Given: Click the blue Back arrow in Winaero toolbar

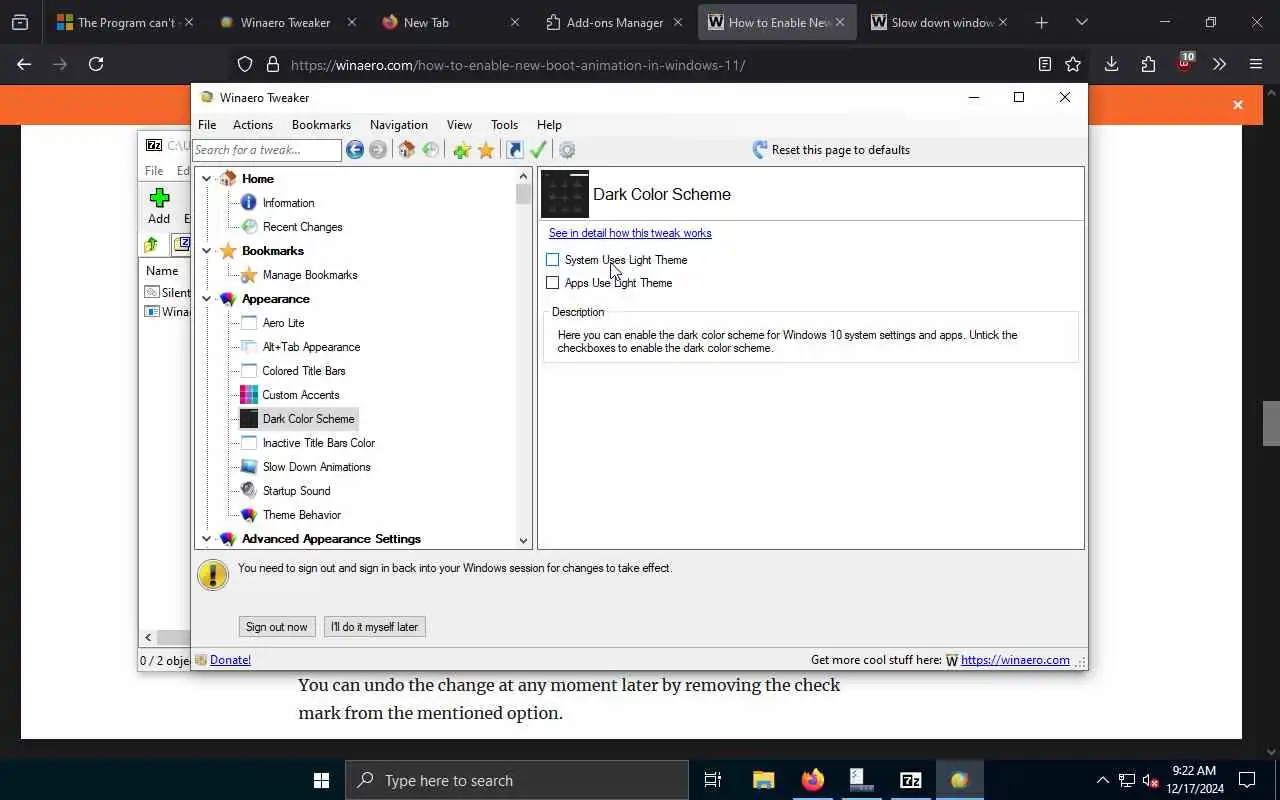Looking at the screenshot, I should coord(355,150).
